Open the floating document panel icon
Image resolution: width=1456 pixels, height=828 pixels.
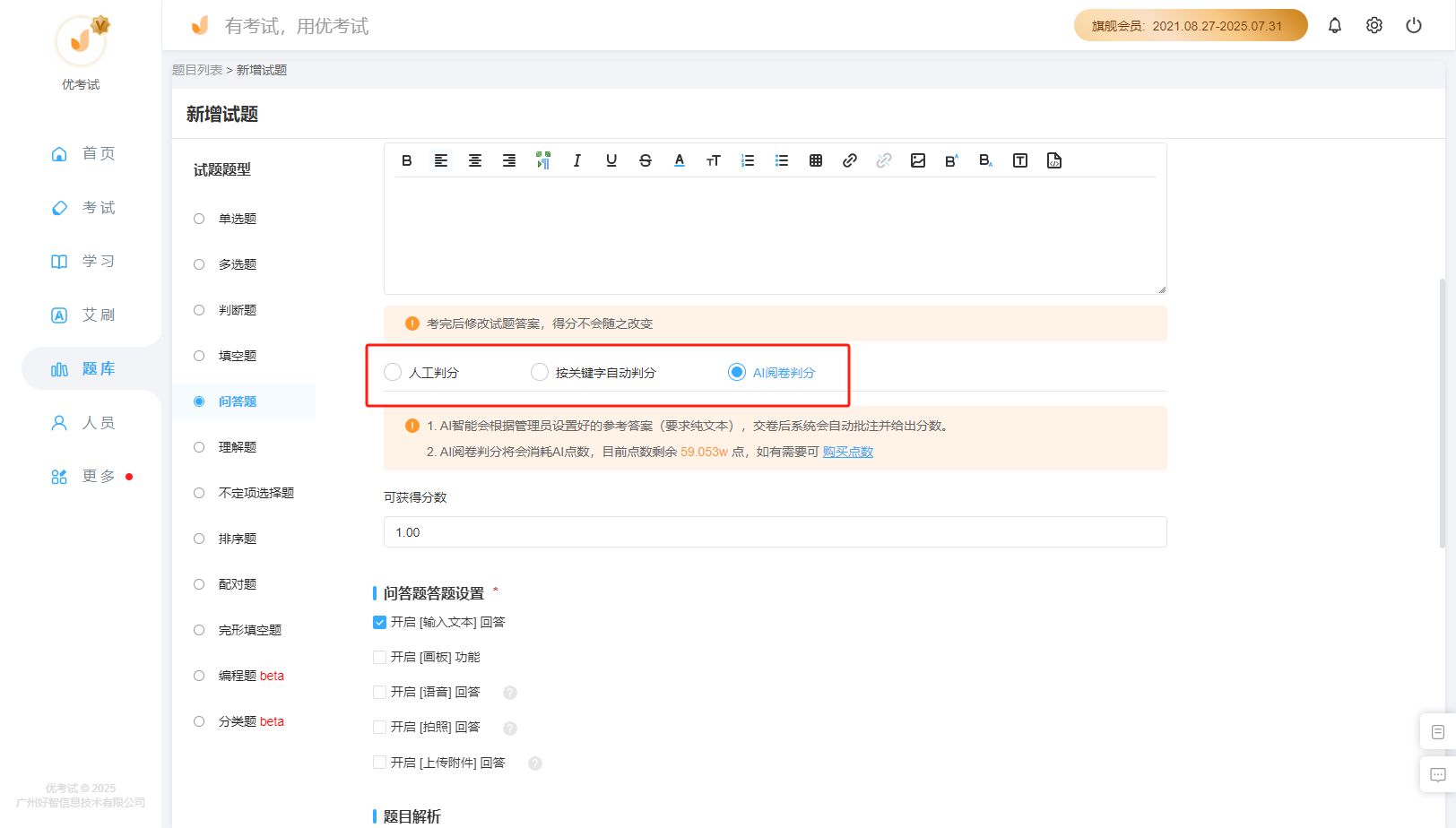tap(1438, 732)
